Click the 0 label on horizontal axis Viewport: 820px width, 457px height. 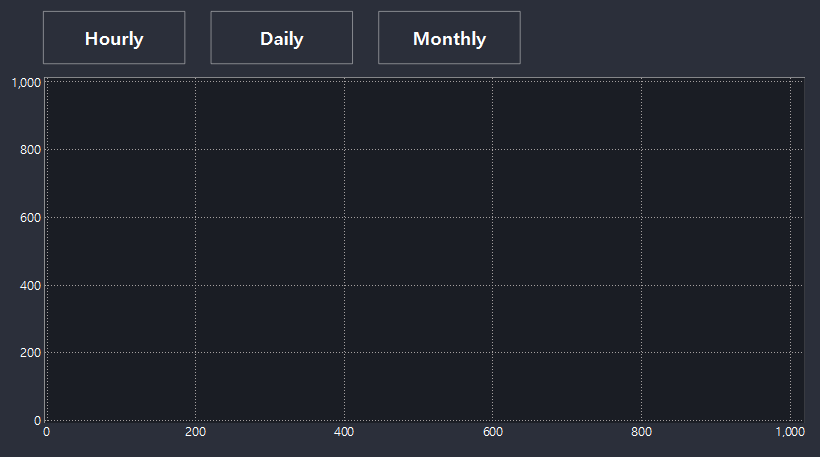point(47,432)
